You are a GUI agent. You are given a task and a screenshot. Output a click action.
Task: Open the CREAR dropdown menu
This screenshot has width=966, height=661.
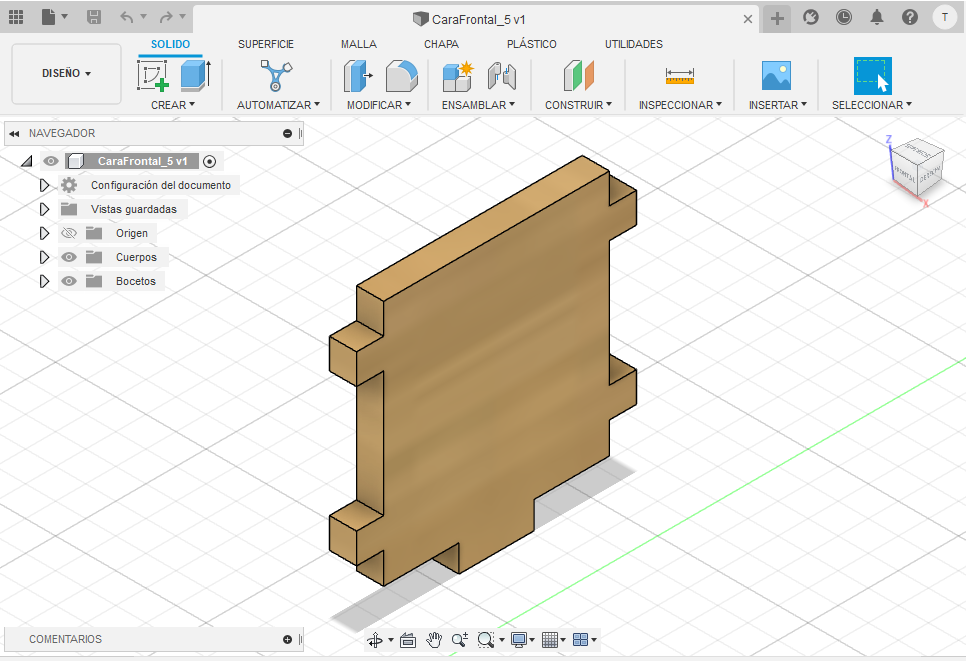(x=173, y=105)
